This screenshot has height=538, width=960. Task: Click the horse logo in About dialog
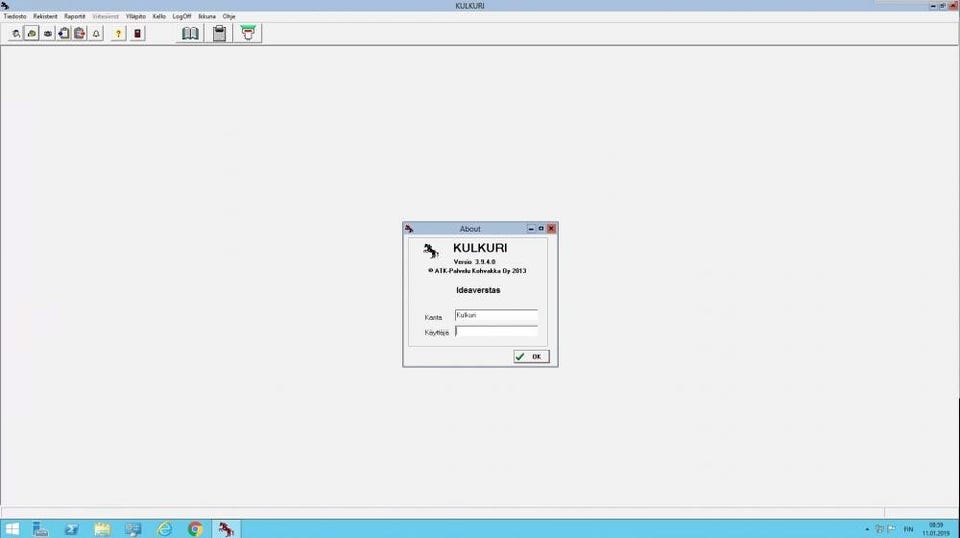pyautogui.click(x=431, y=250)
